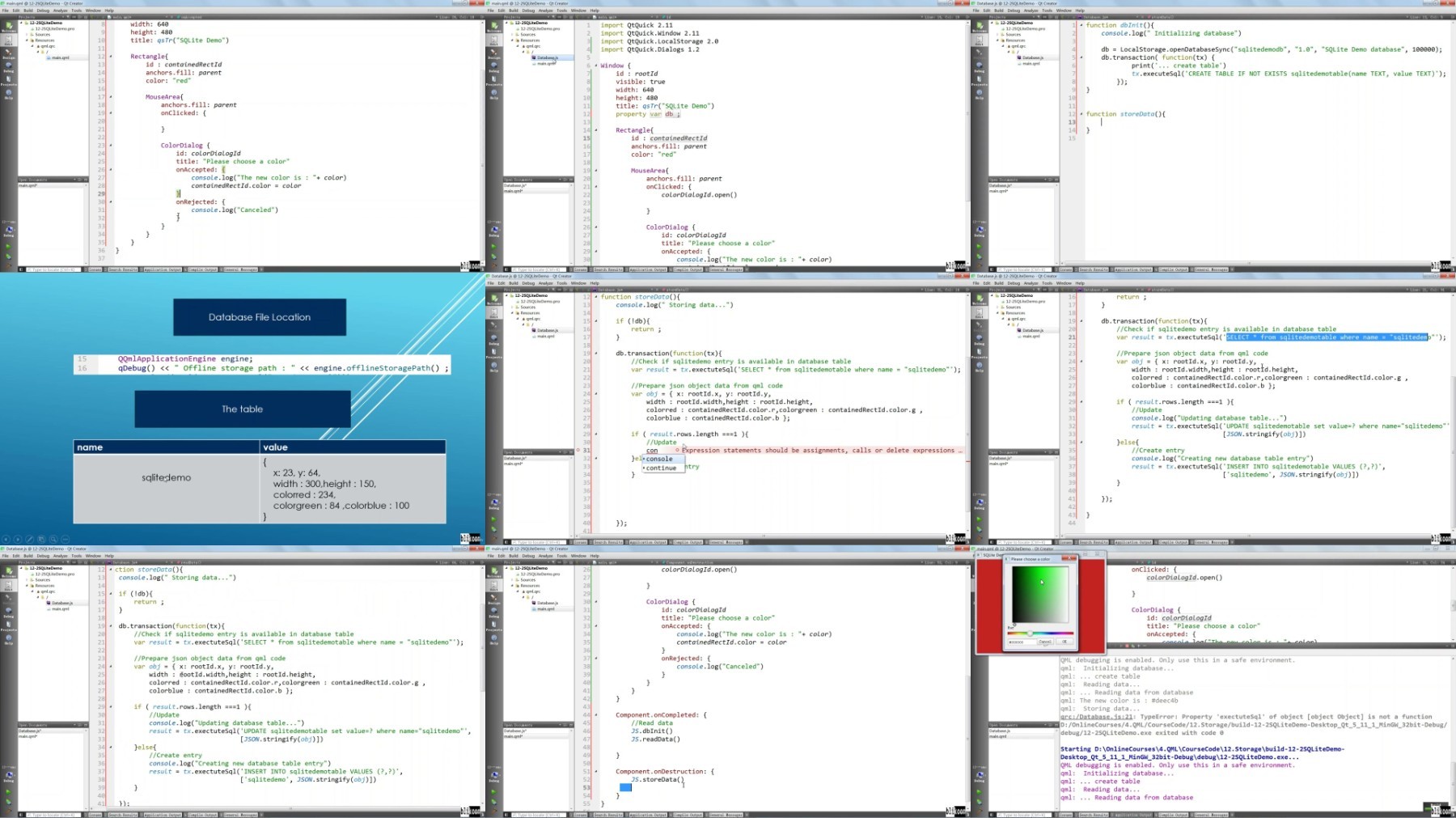Open the Issues tab in the QtQuick imports window
Viewport: 1456px width, 818px height.
[580, 269]
